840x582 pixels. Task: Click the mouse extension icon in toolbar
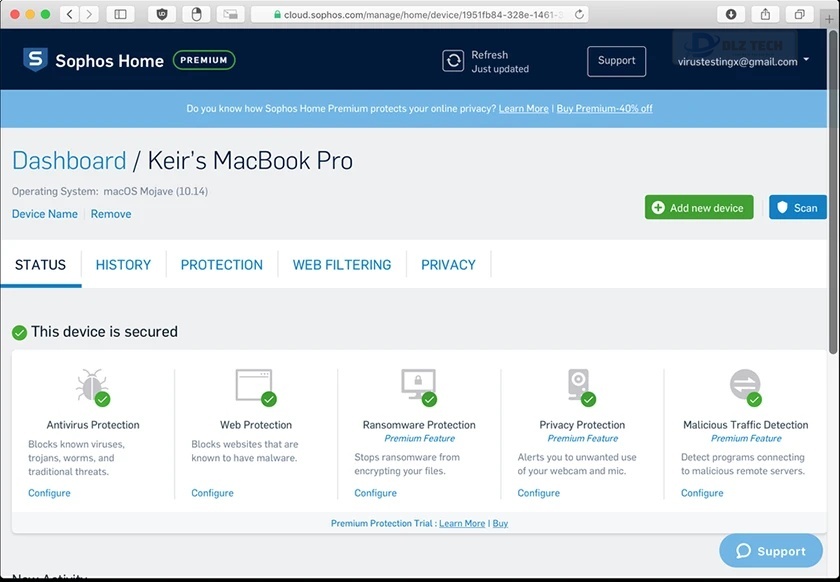[x=196, y=14]
